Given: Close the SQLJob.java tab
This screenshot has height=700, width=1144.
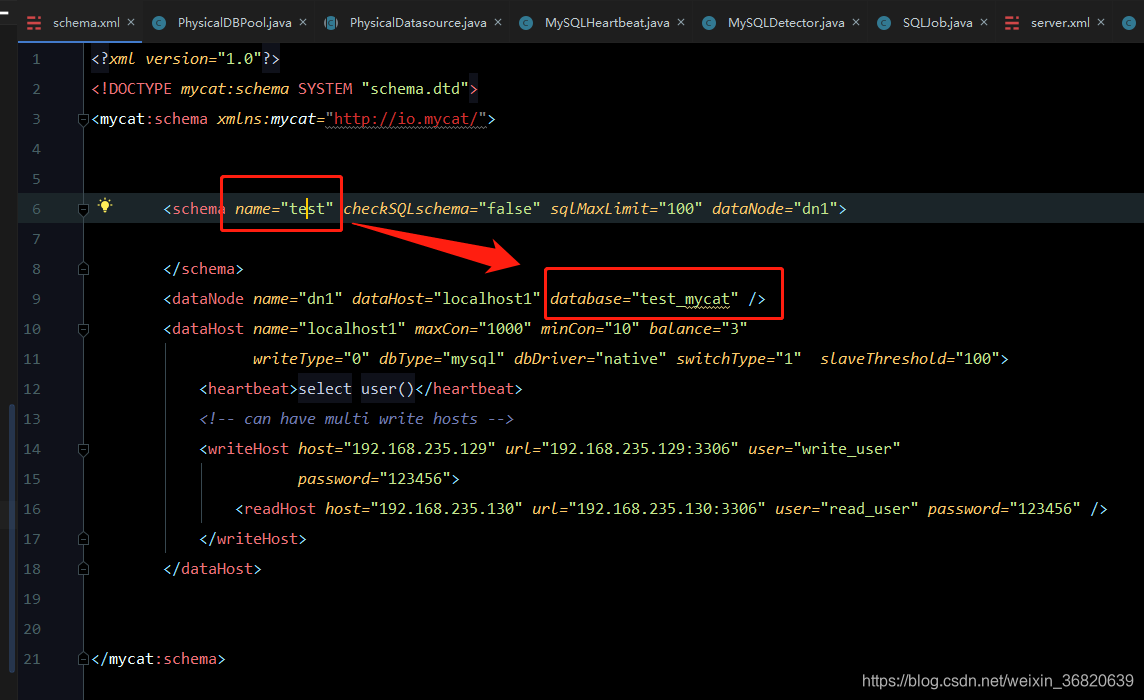Looking at the screenshot, I should click(x=984, y=23).
